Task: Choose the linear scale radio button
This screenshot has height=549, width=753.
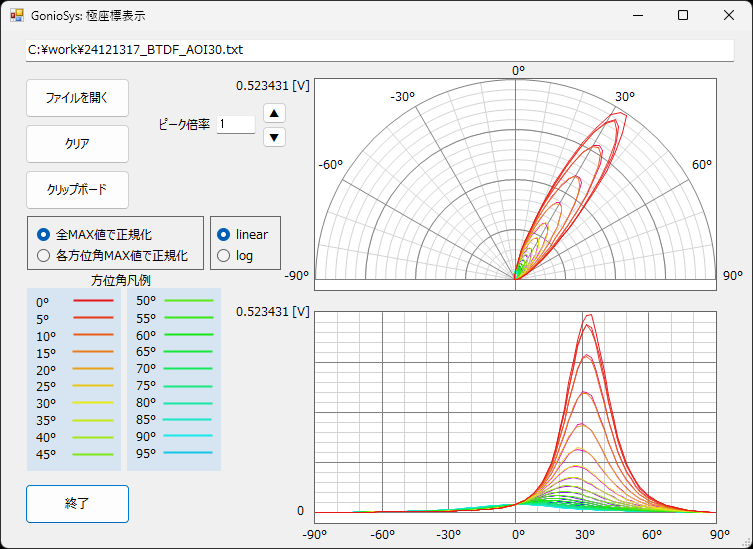Action: pos(224,235)
